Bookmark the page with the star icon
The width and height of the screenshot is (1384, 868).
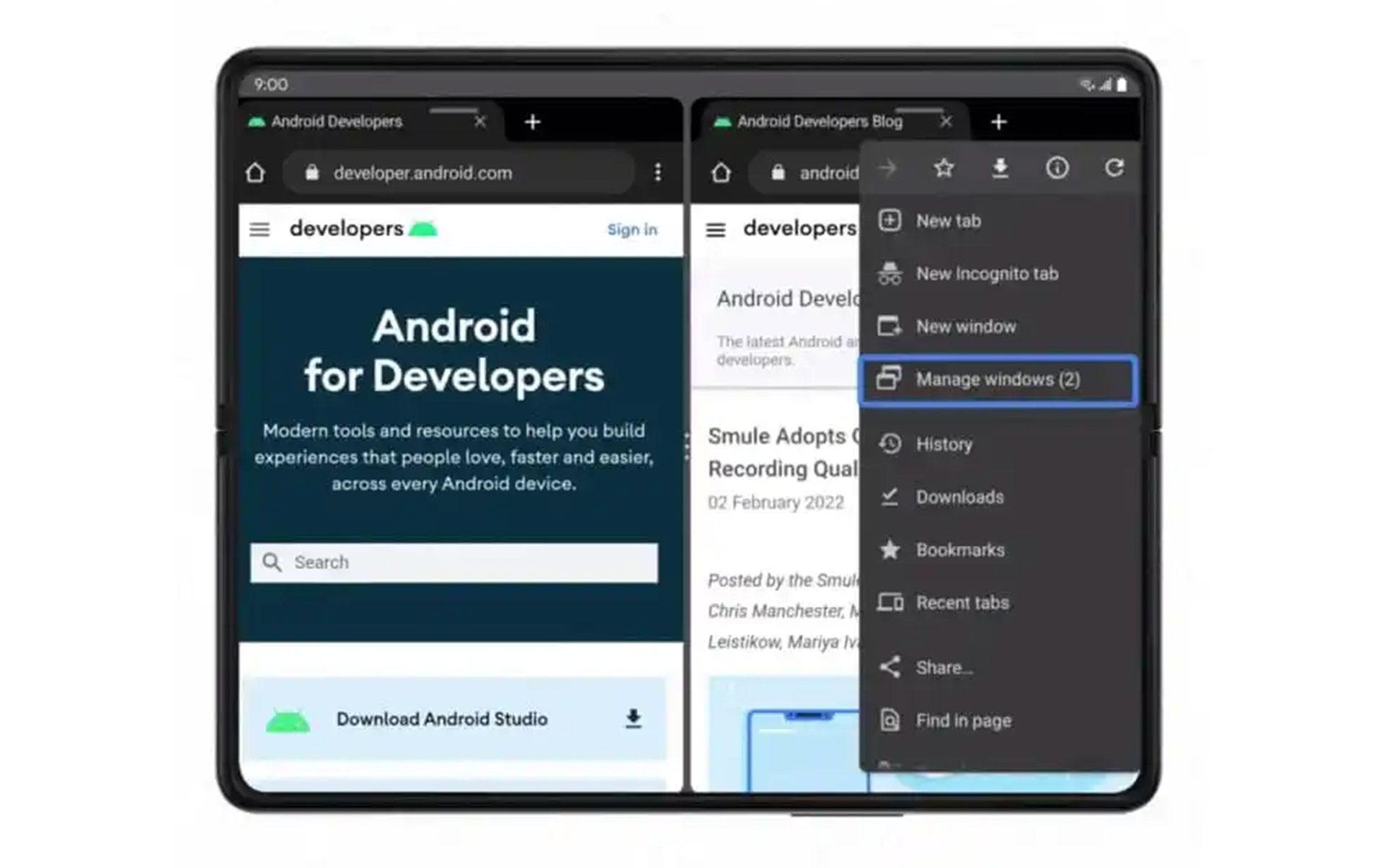point(944,169)
